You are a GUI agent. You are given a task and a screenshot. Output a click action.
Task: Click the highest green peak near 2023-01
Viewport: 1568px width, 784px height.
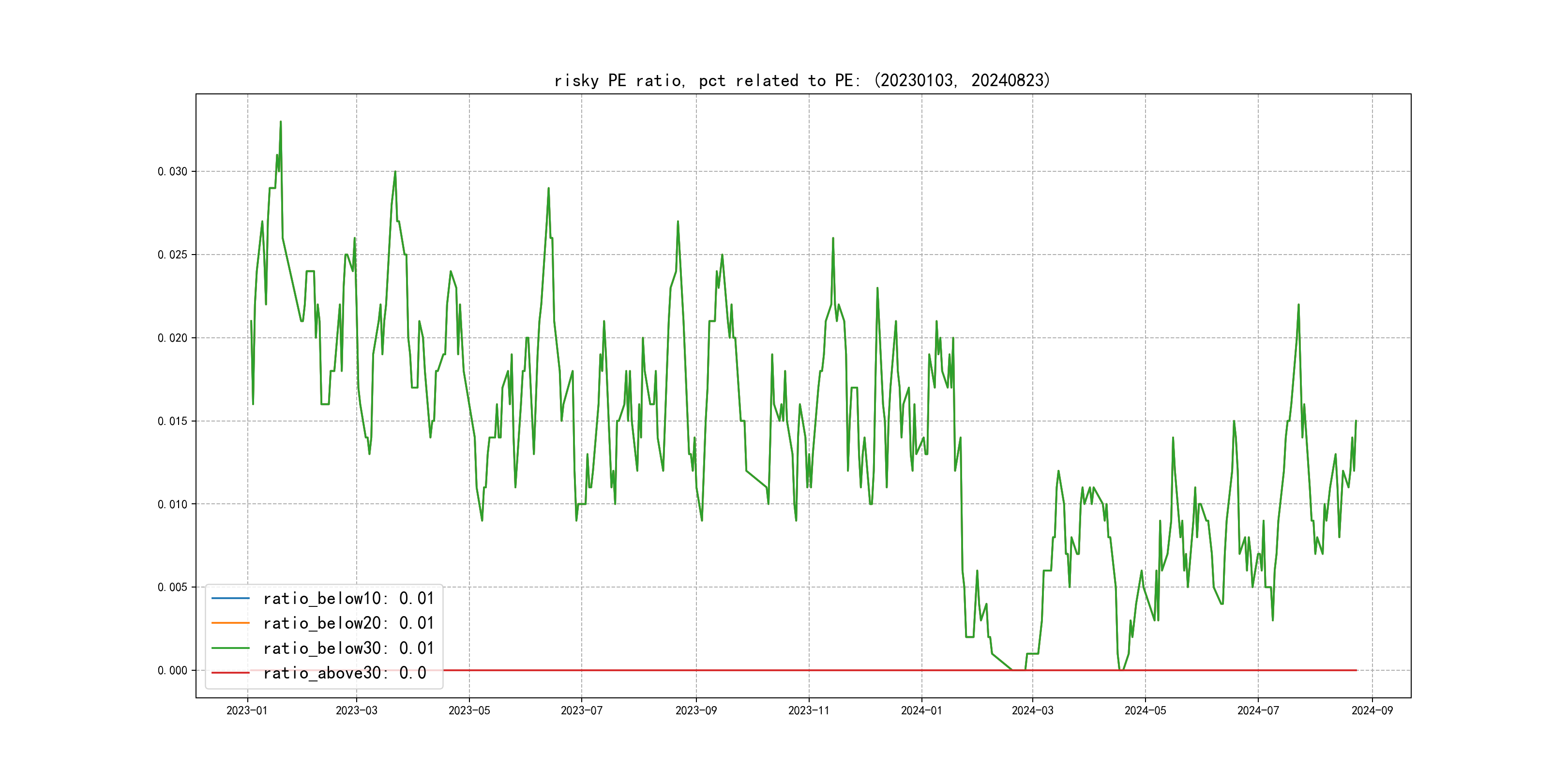click(281, 122)
